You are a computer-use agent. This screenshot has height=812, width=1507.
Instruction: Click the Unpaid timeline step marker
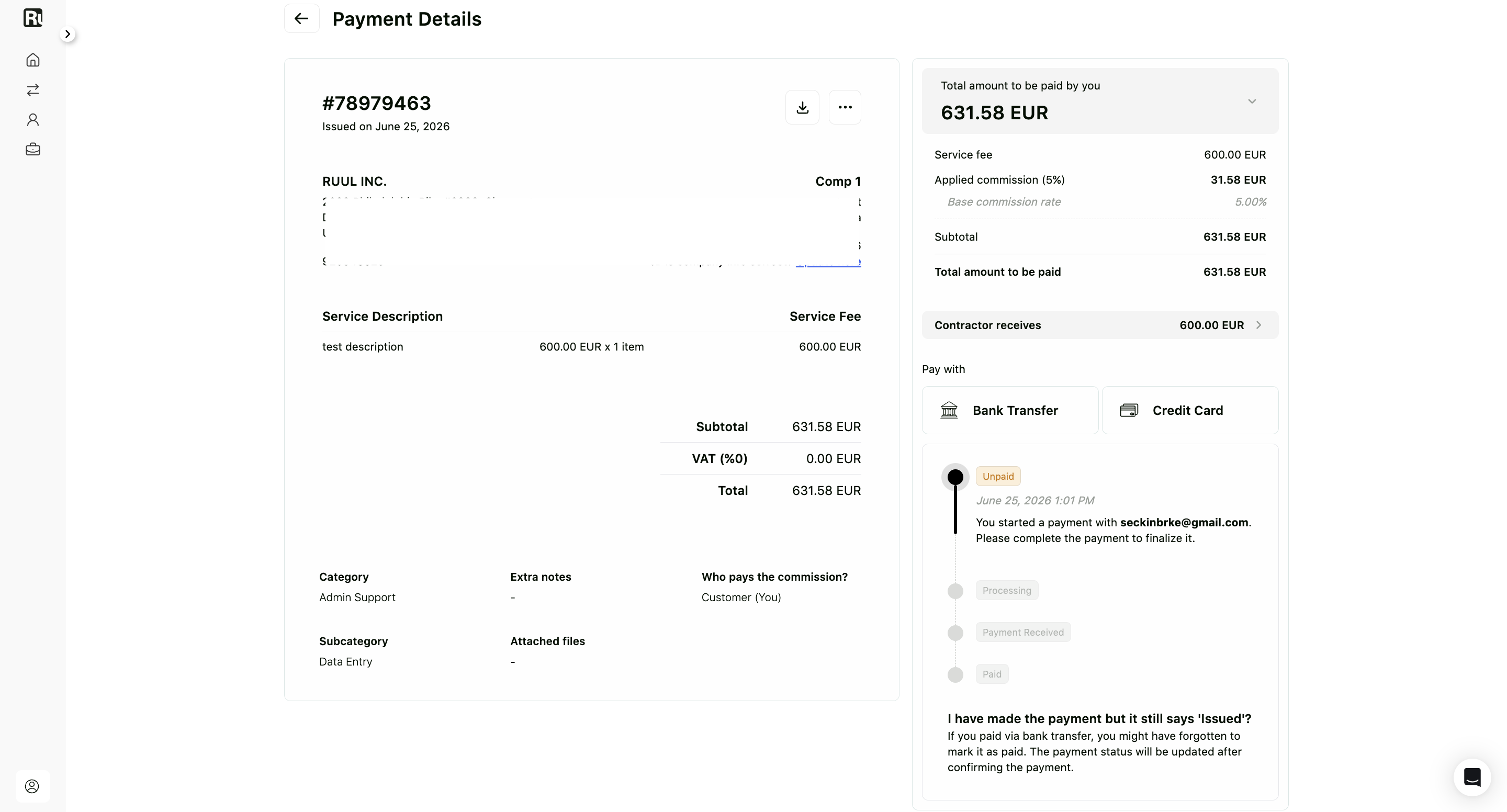point(955,477)
